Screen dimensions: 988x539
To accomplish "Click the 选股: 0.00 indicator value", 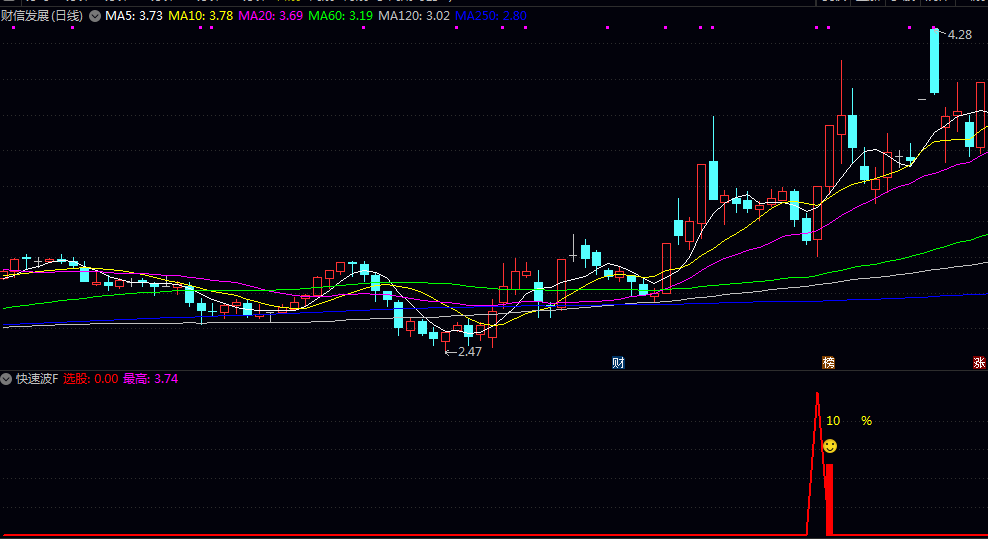I will click(90, 379).
